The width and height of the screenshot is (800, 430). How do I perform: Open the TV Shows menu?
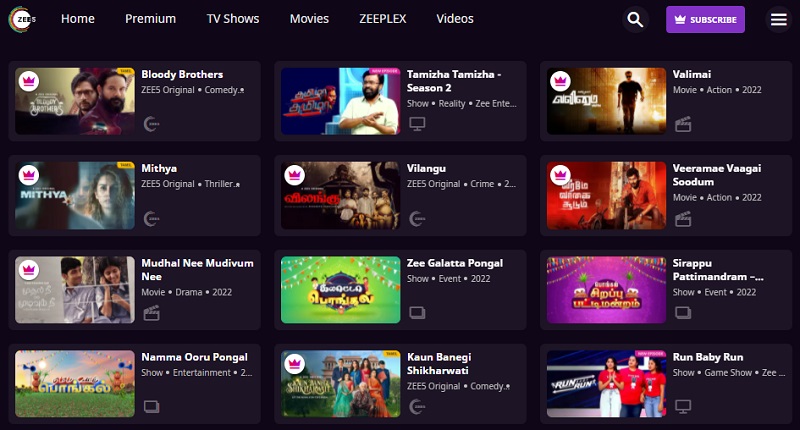(233, 19)
